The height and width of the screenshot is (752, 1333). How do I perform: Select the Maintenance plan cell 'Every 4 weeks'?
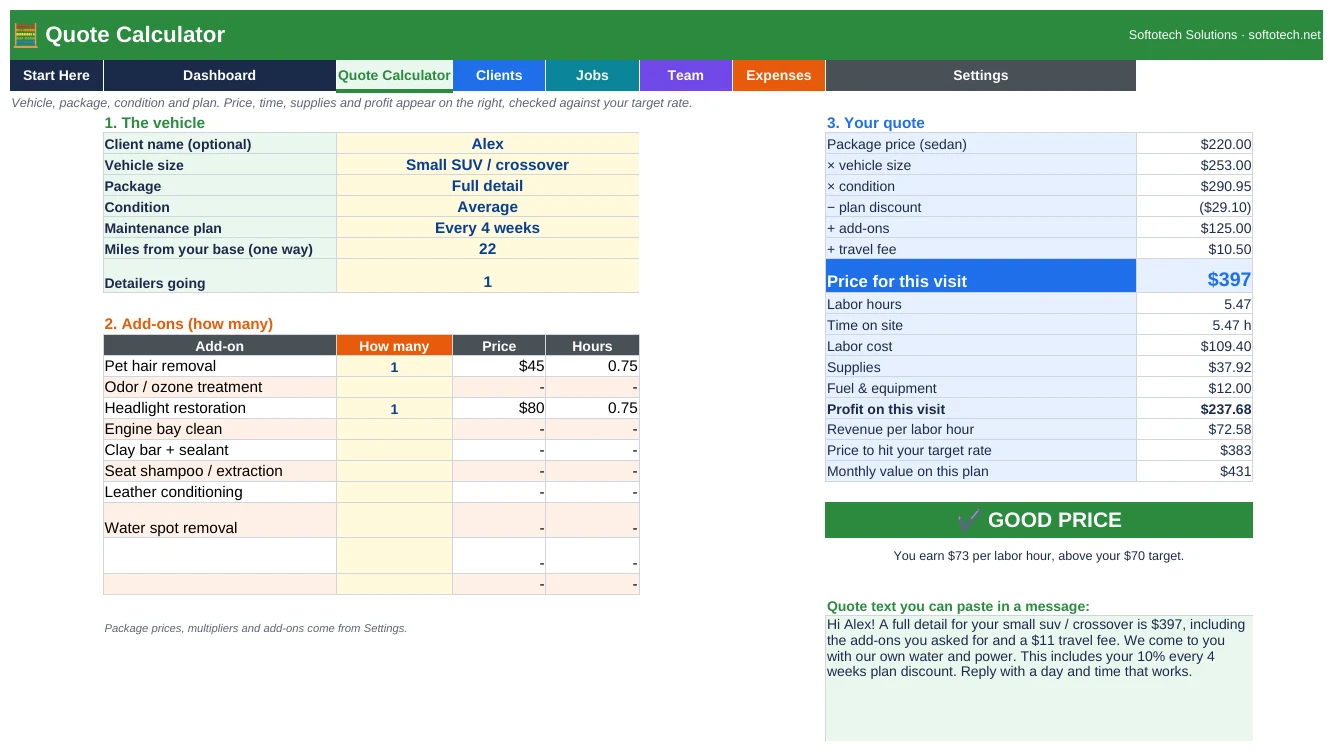(487, 228)
